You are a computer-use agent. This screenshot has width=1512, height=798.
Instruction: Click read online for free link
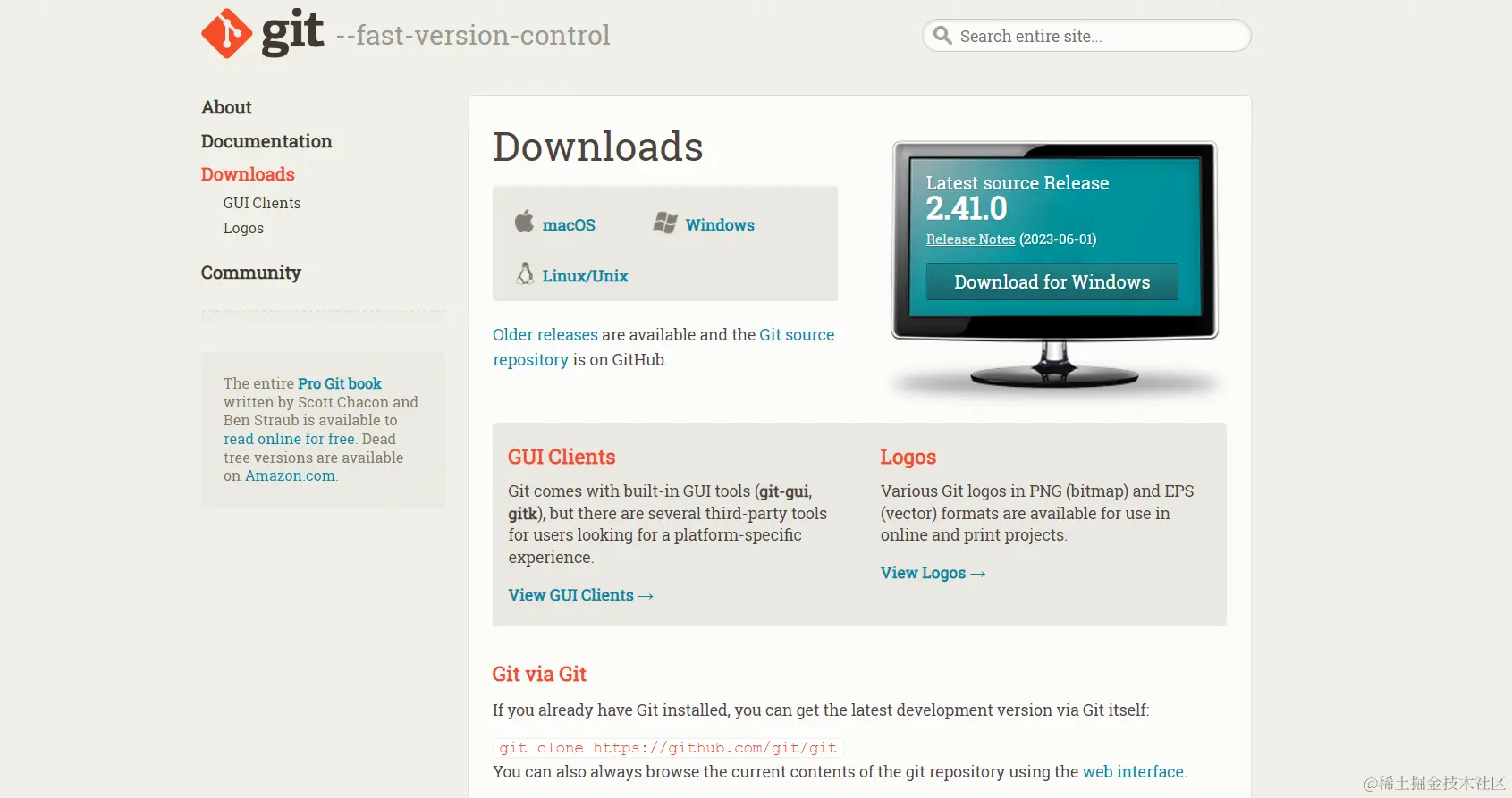click(289, 439)
